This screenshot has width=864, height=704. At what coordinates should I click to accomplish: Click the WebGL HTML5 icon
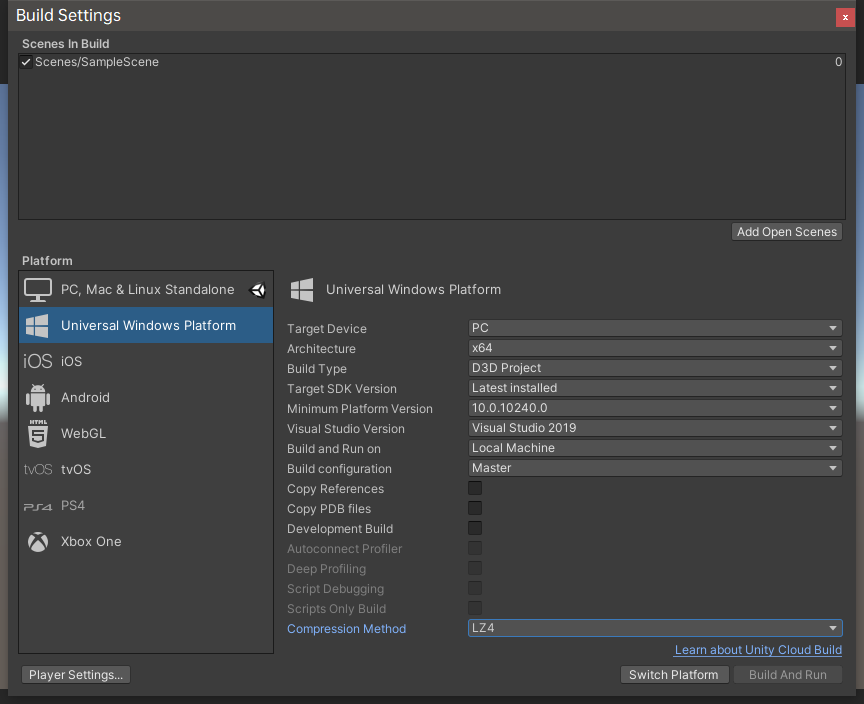click(x=37, y=434)
